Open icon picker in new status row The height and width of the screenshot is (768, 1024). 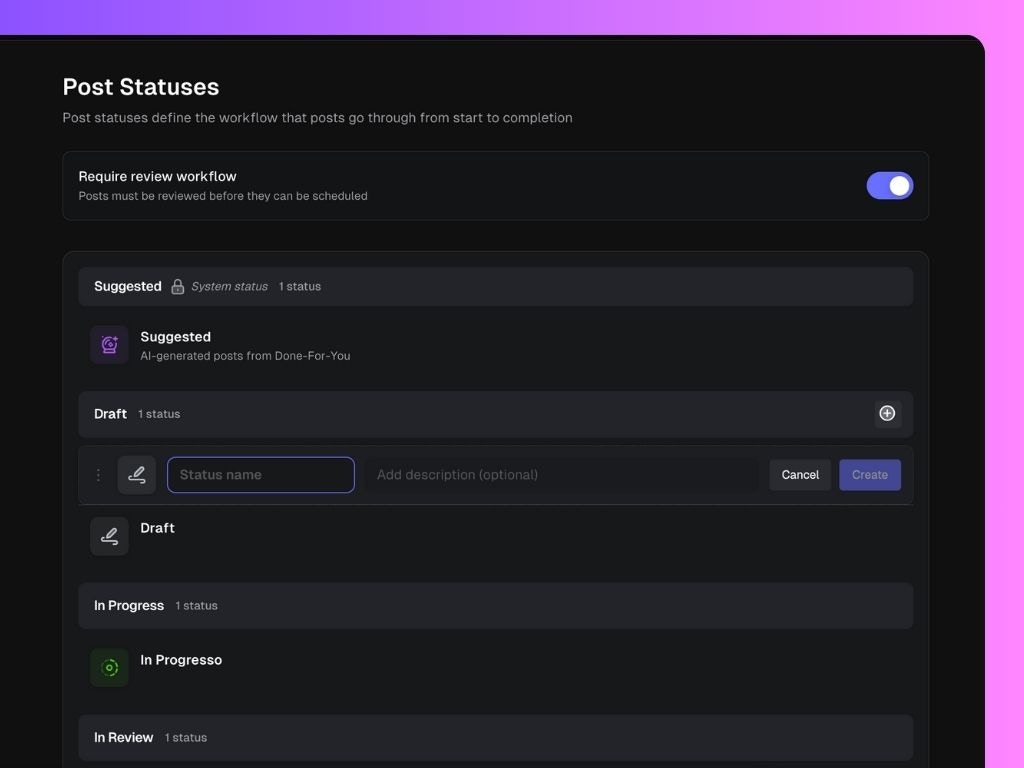pos(136,475)
